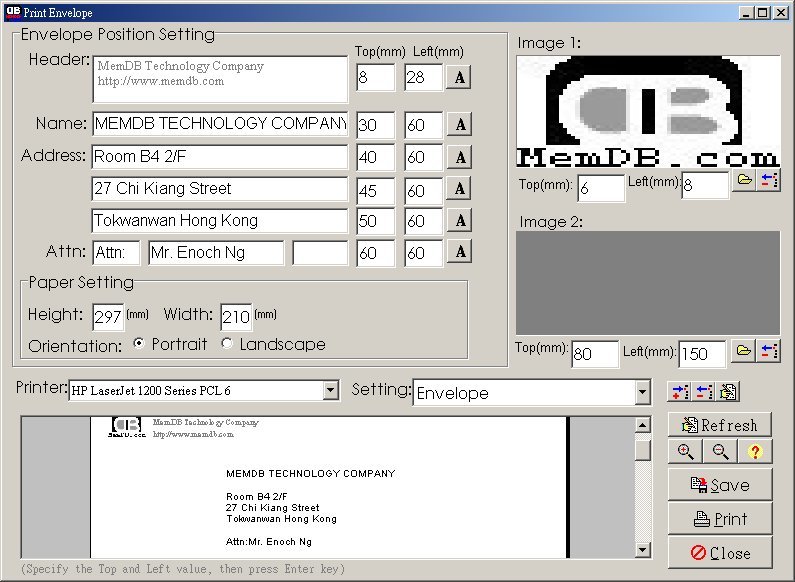
Task: Maximize the Print Envelope window
Action: pyautogui.click(x=763, y=13)
